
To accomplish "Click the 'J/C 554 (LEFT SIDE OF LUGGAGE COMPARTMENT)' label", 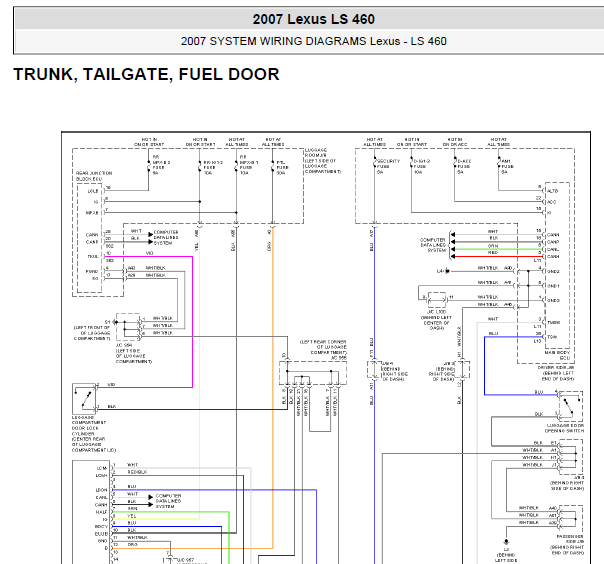I will coord(134,353).
